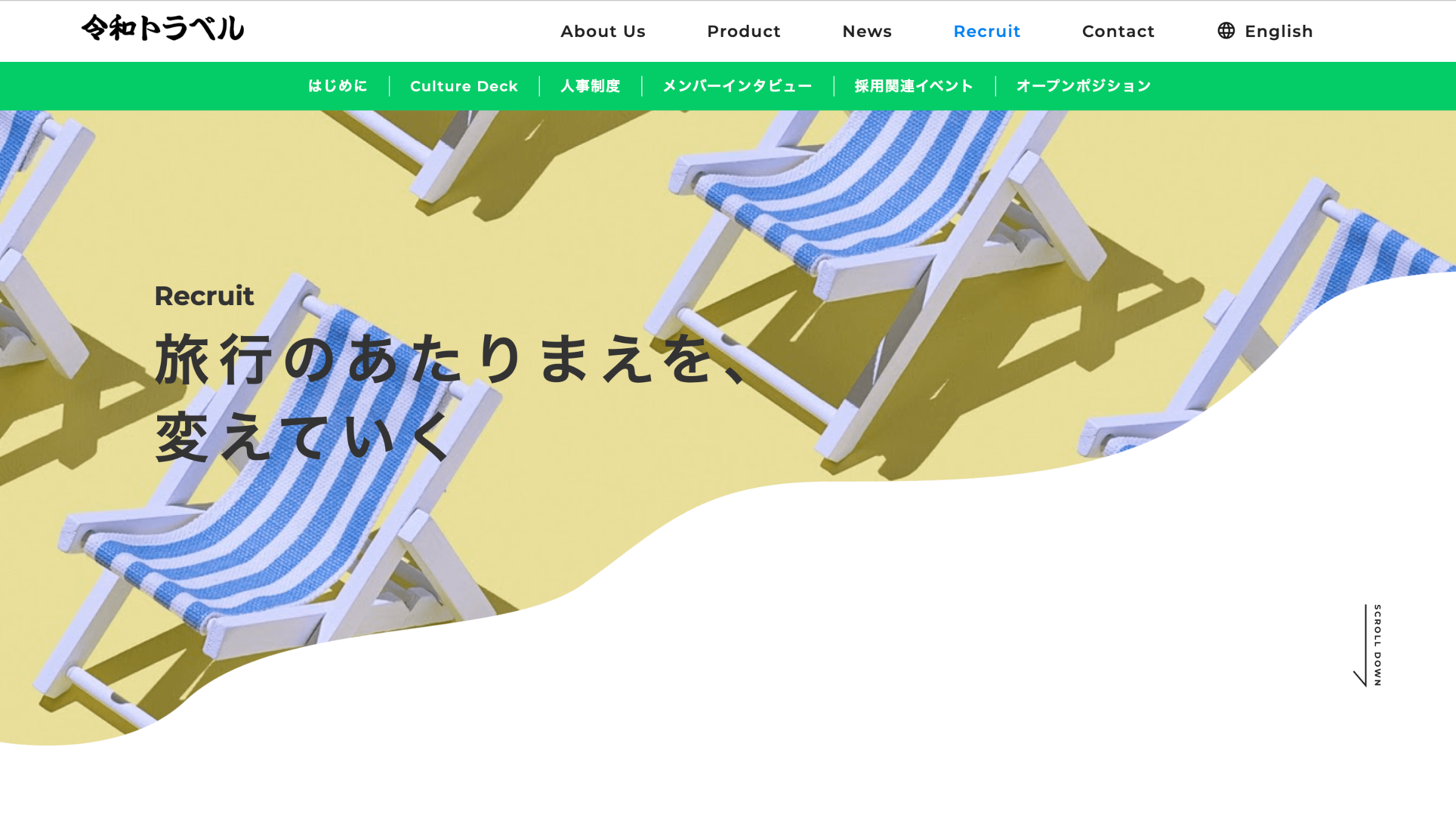Click the Culture Deck tab
The image size is (1456, 825).
click(x=464, y=86)
